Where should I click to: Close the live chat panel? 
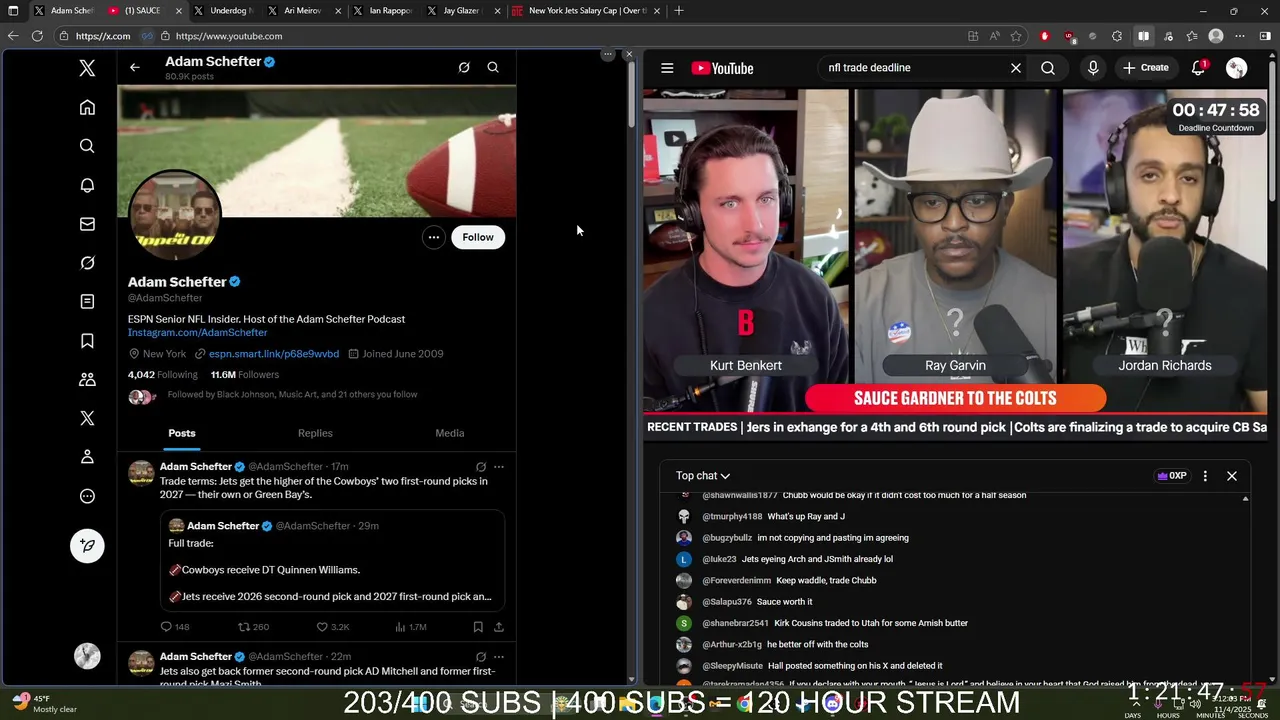(1232, 476)
